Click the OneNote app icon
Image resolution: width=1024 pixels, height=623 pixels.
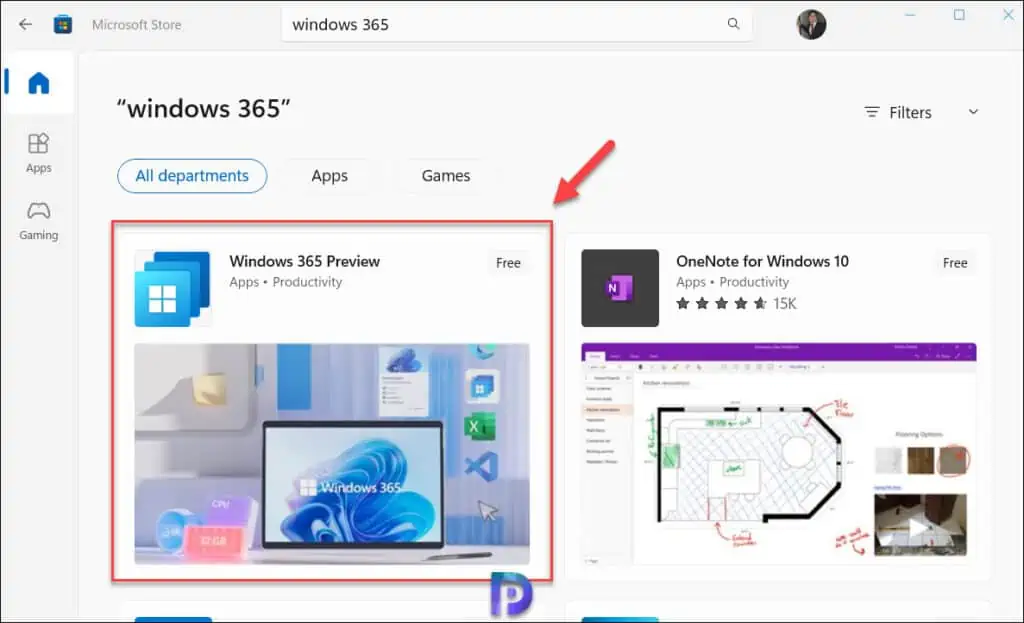(x=620, y=288)
